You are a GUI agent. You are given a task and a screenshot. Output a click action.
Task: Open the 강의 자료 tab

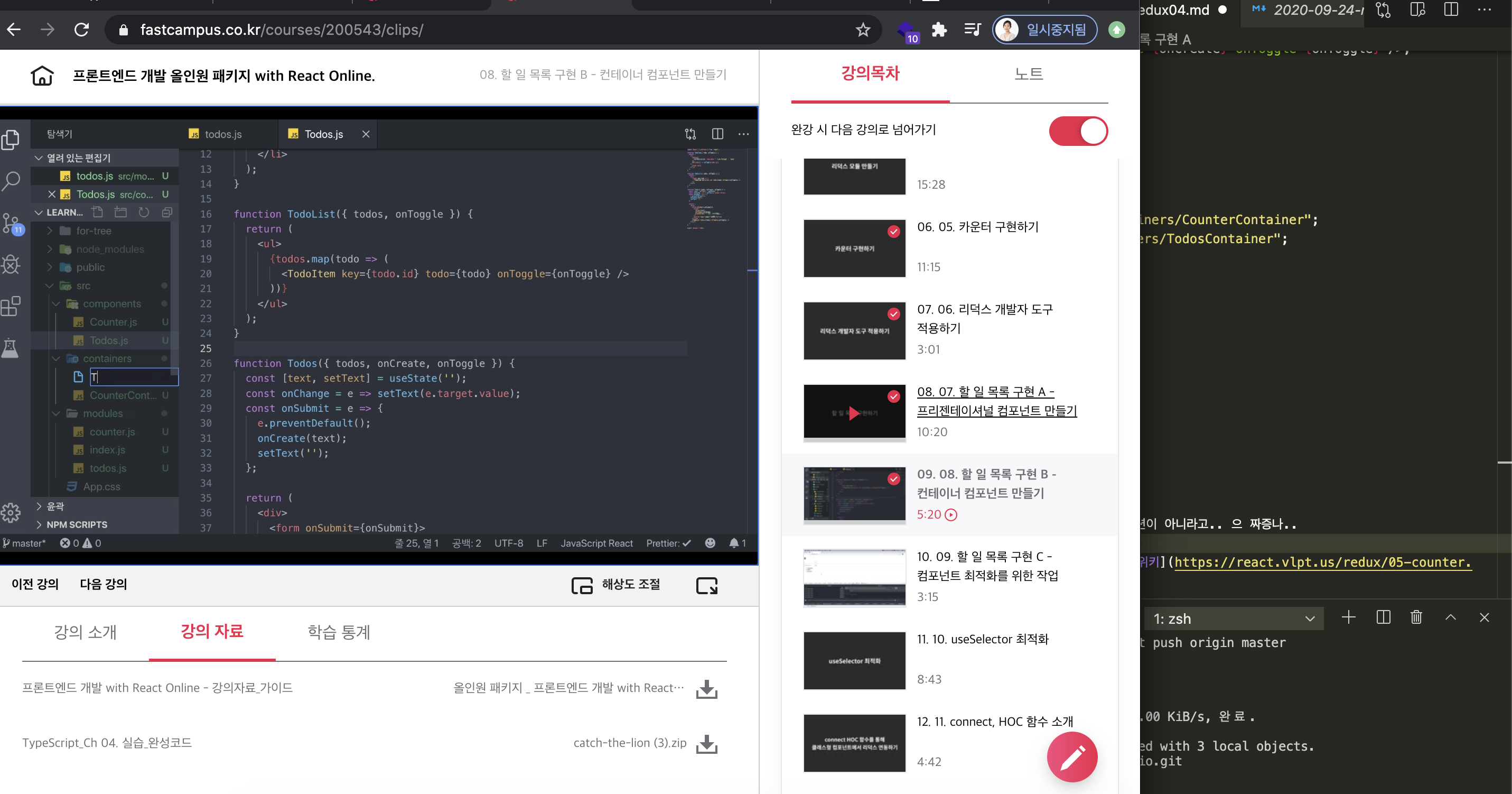point(212,631)
